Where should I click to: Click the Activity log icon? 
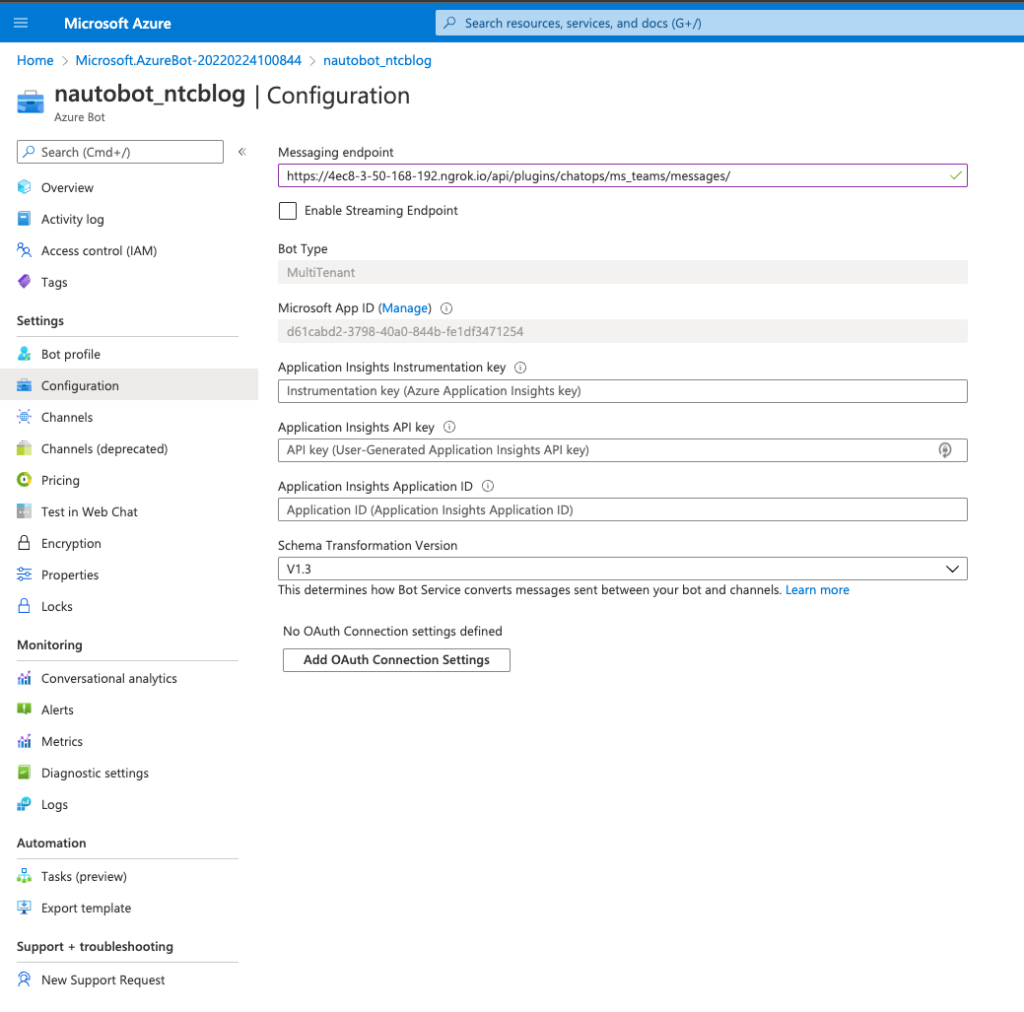click(x=24, y=219)
